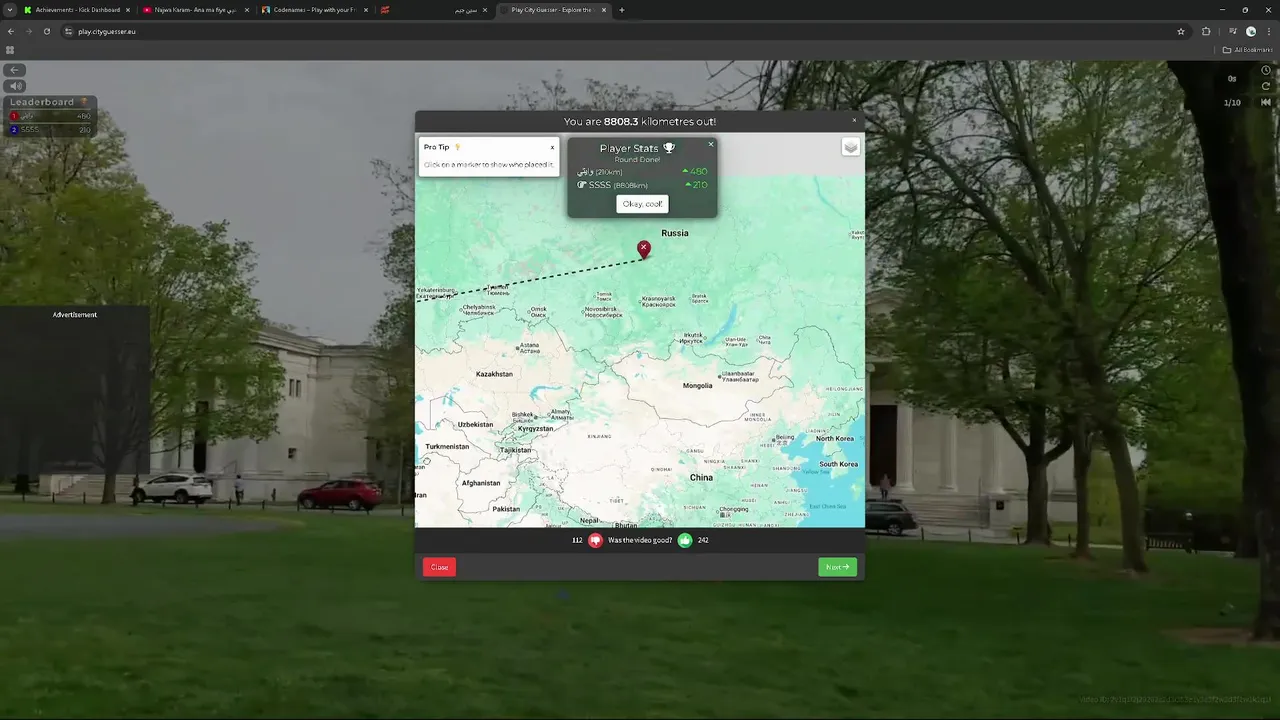
Task: Switch to the Arabic-titled سين جيم tab
Action: 434,10
